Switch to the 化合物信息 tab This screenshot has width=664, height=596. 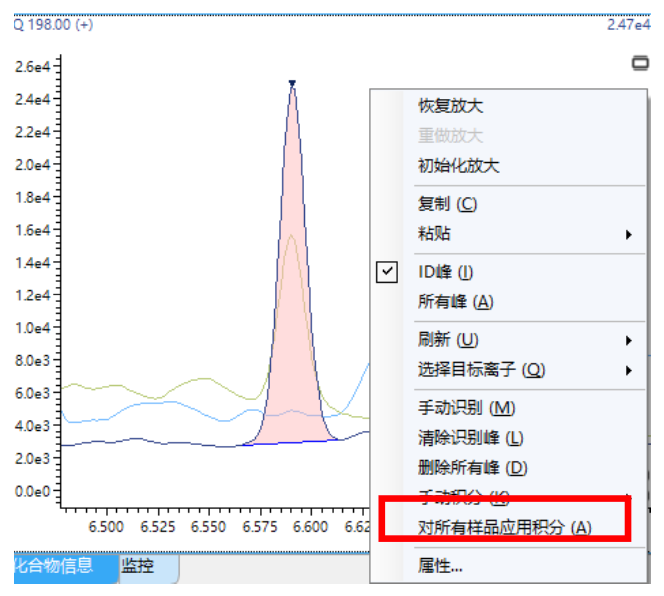[x=56, y=566]
